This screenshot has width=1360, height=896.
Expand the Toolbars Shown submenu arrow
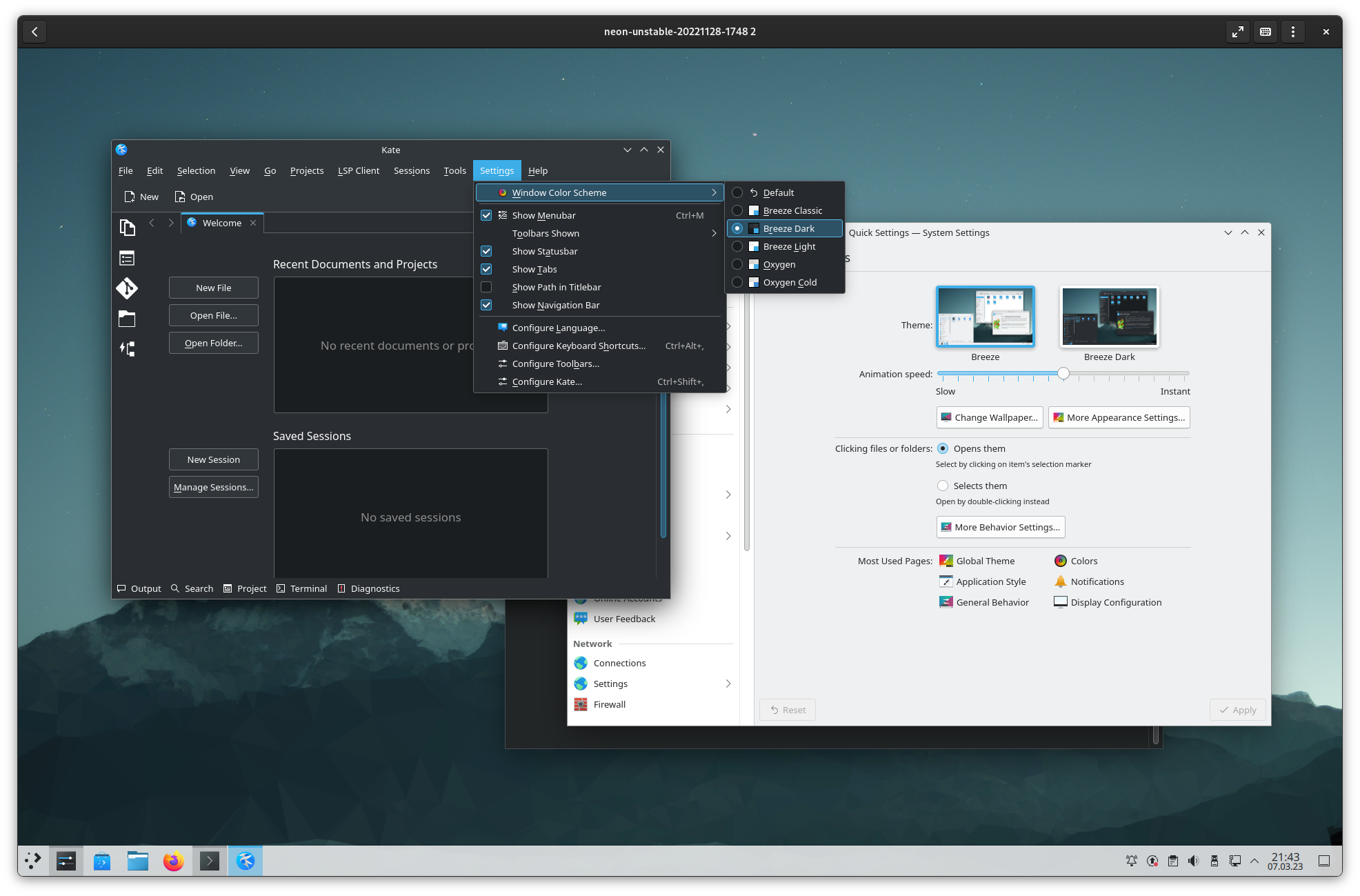714,233
